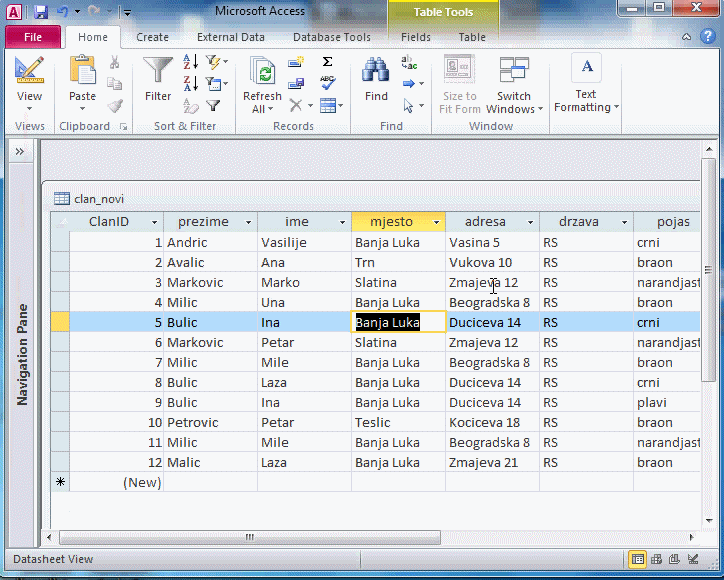Image resolution: width=724 pixels, height=580 pixels.
Task: Run Spelling check from Records group
Action: pos(327,83)
